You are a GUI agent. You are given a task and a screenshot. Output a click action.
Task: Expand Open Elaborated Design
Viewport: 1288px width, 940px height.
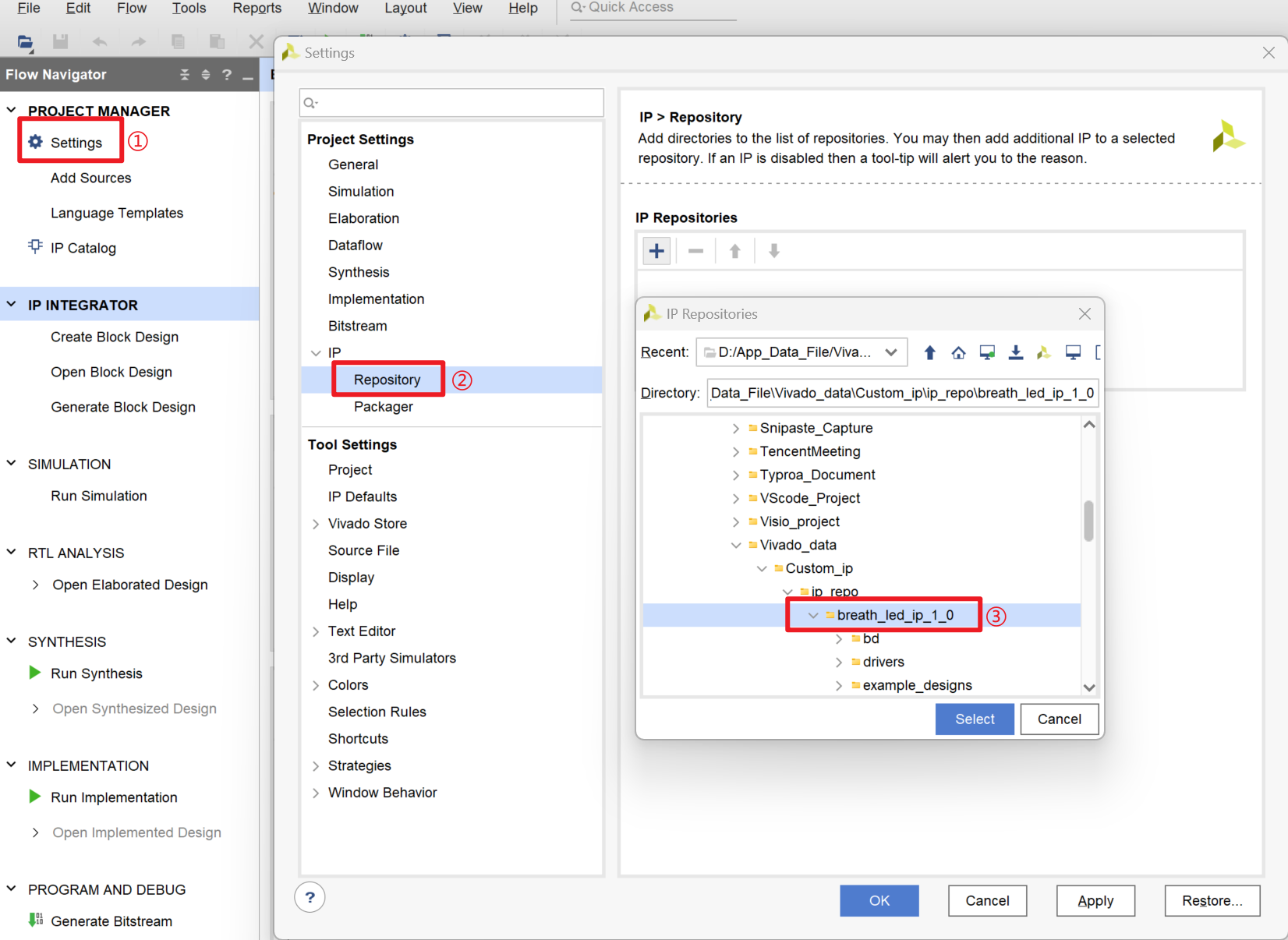click(35, 585)
